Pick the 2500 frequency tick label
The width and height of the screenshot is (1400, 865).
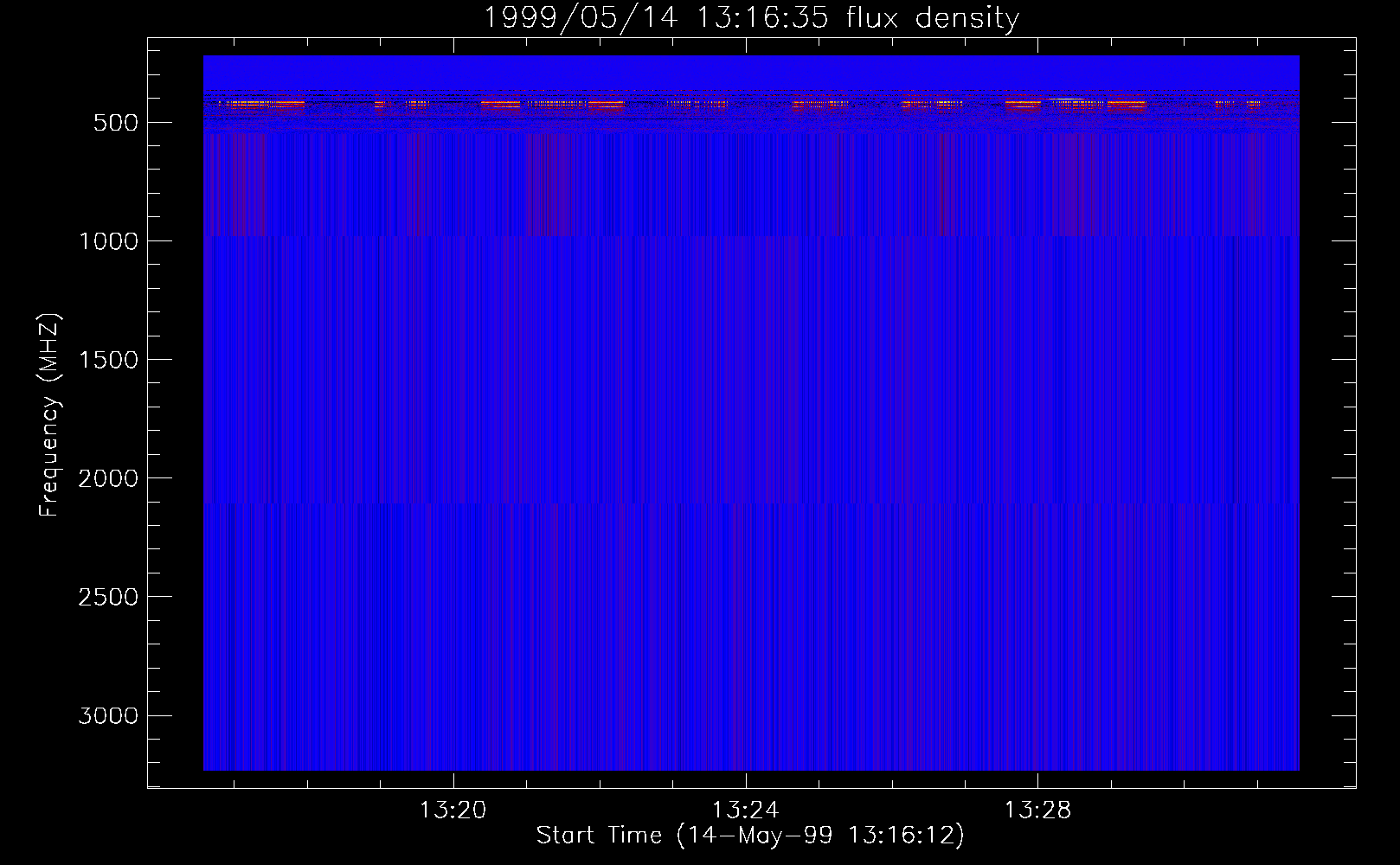click(x=108, y=597)
